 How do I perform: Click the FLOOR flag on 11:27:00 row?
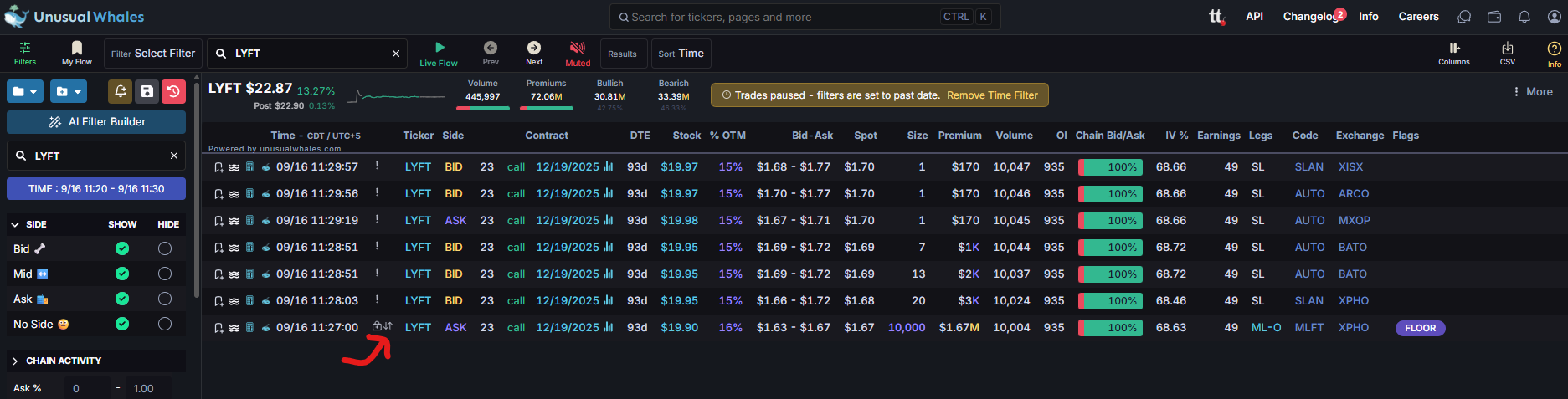tap(1420, 328)
